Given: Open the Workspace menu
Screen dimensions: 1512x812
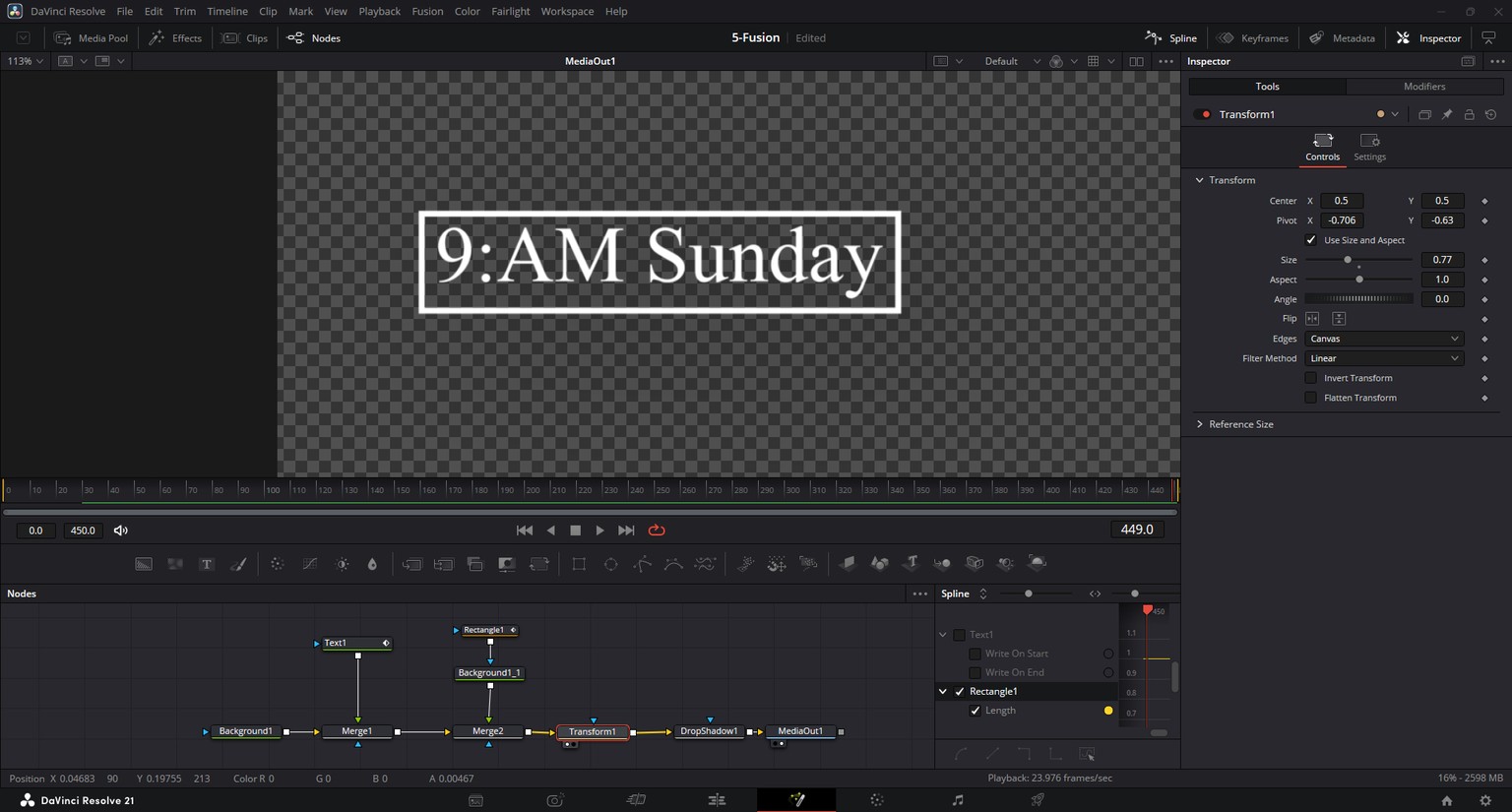Looking at the screenshot, I should coord(567,11).
